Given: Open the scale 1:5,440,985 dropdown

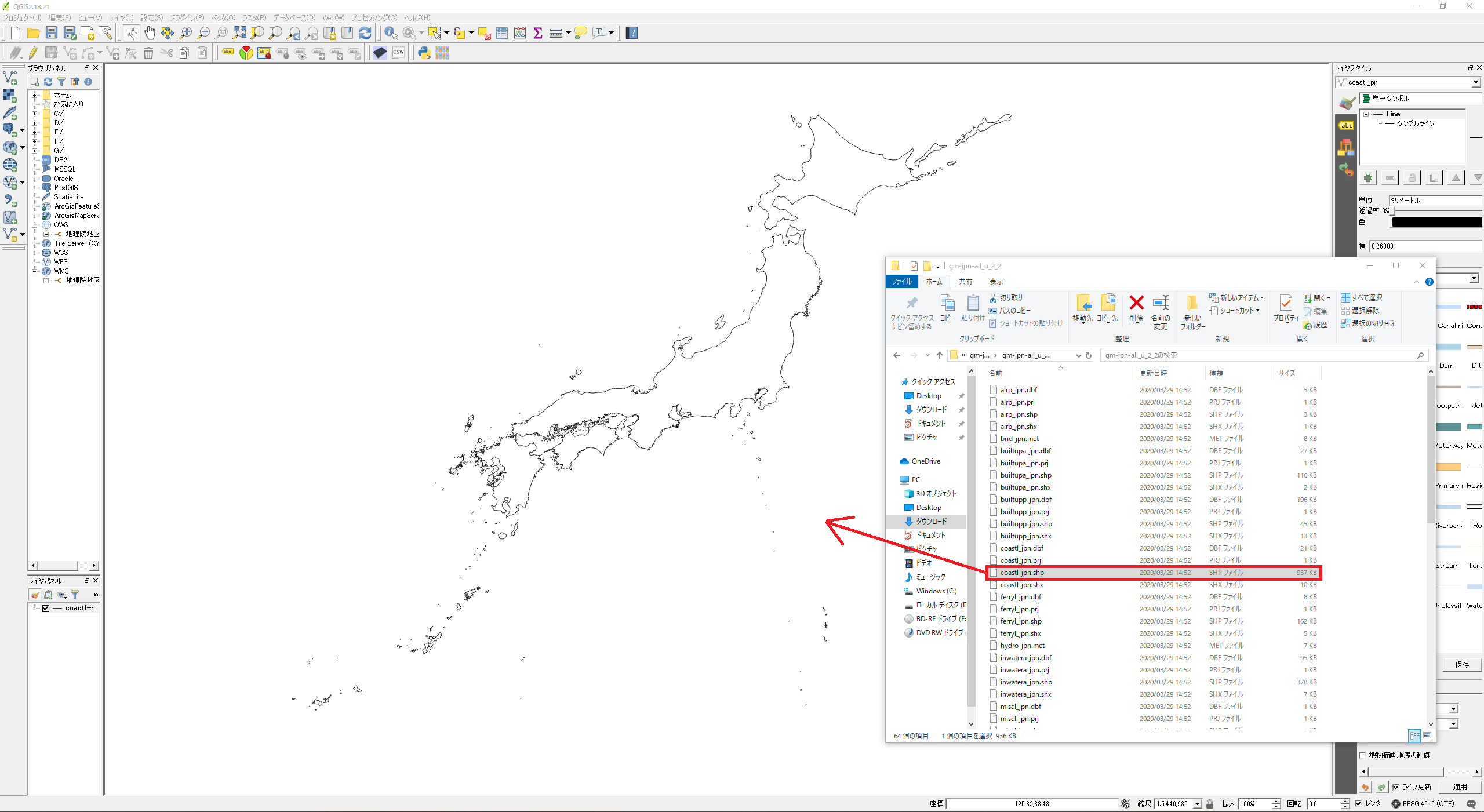Looking at the screenshot, I should click(x=1197, y=803).
